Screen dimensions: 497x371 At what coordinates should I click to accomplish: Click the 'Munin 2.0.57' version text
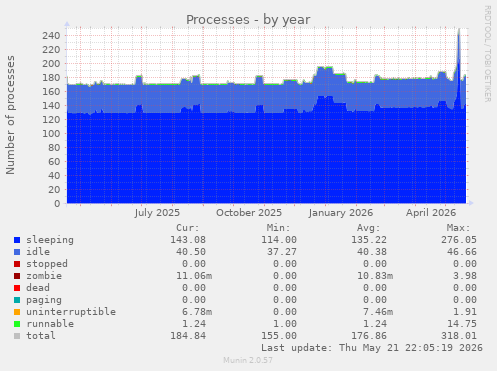pyautogui.click(x=248, y=360)
